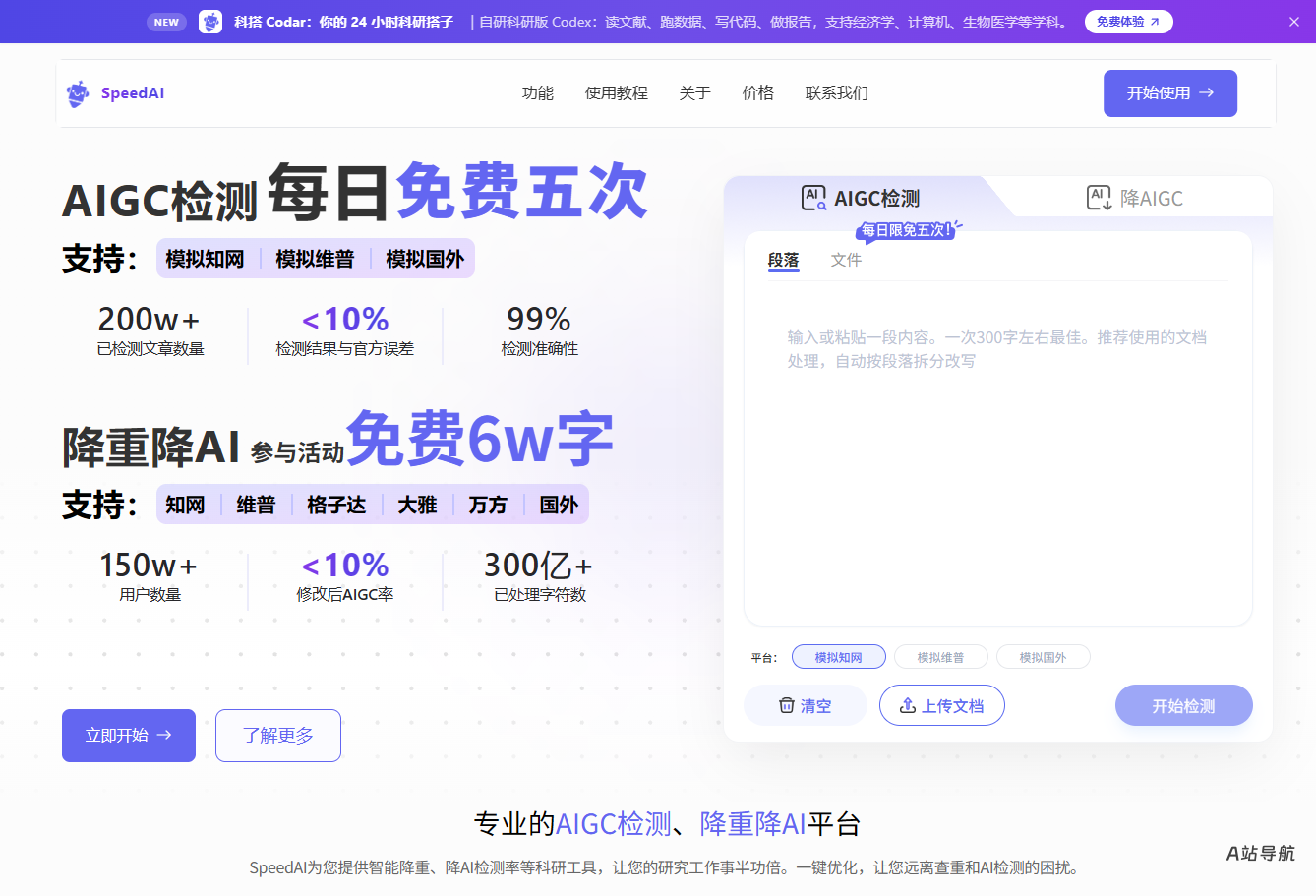Click the 99% 检测准确性 statistic
1316x896 pixels.
click(x=540, y=330)
